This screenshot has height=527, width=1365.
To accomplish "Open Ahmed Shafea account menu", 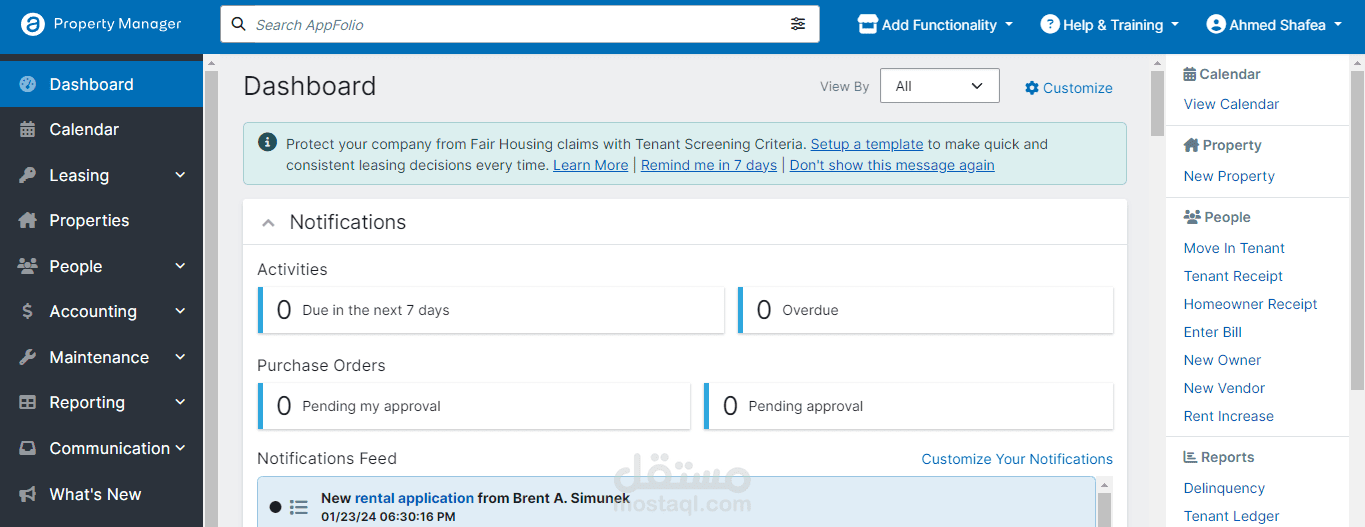I will point(1275,24).
